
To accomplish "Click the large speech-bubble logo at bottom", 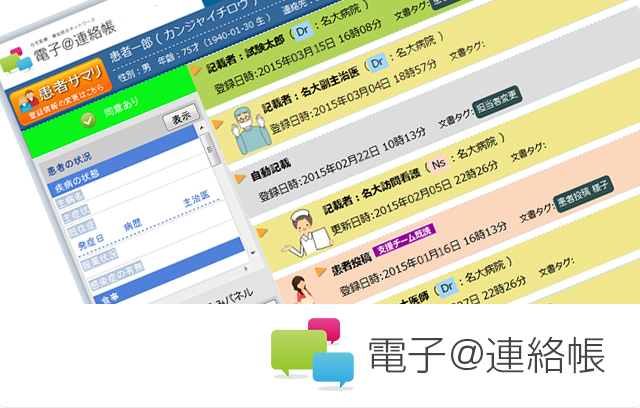I will [313, 353].
